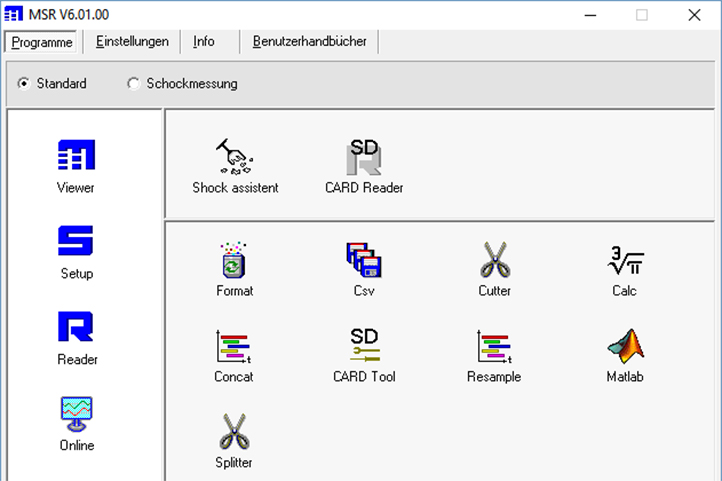Open the SD CARD Tool
Image resolution: width=722 pixels, height=481 pixels.
[364, 347]
